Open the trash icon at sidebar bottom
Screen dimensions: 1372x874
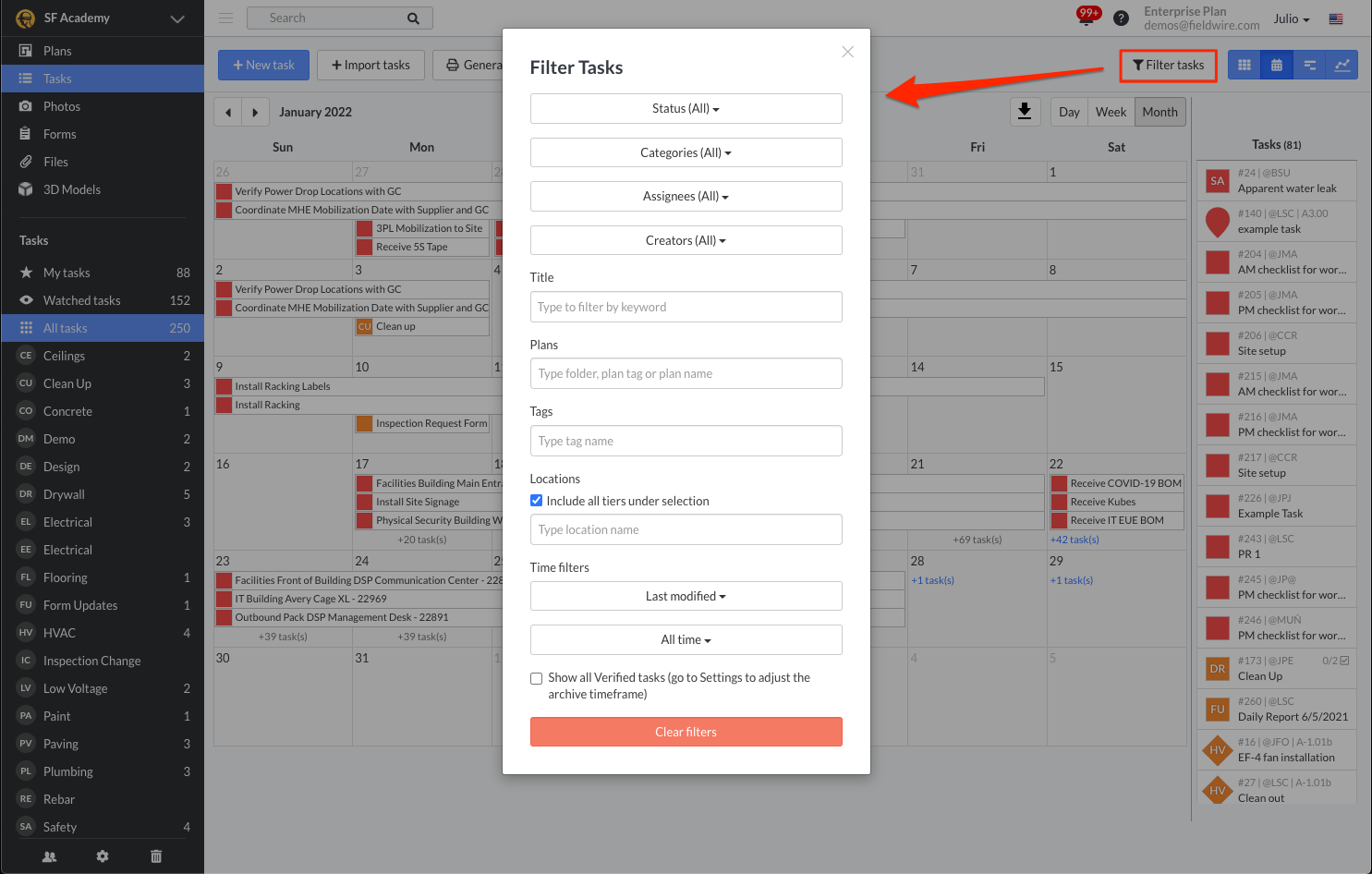click(155, 856)
